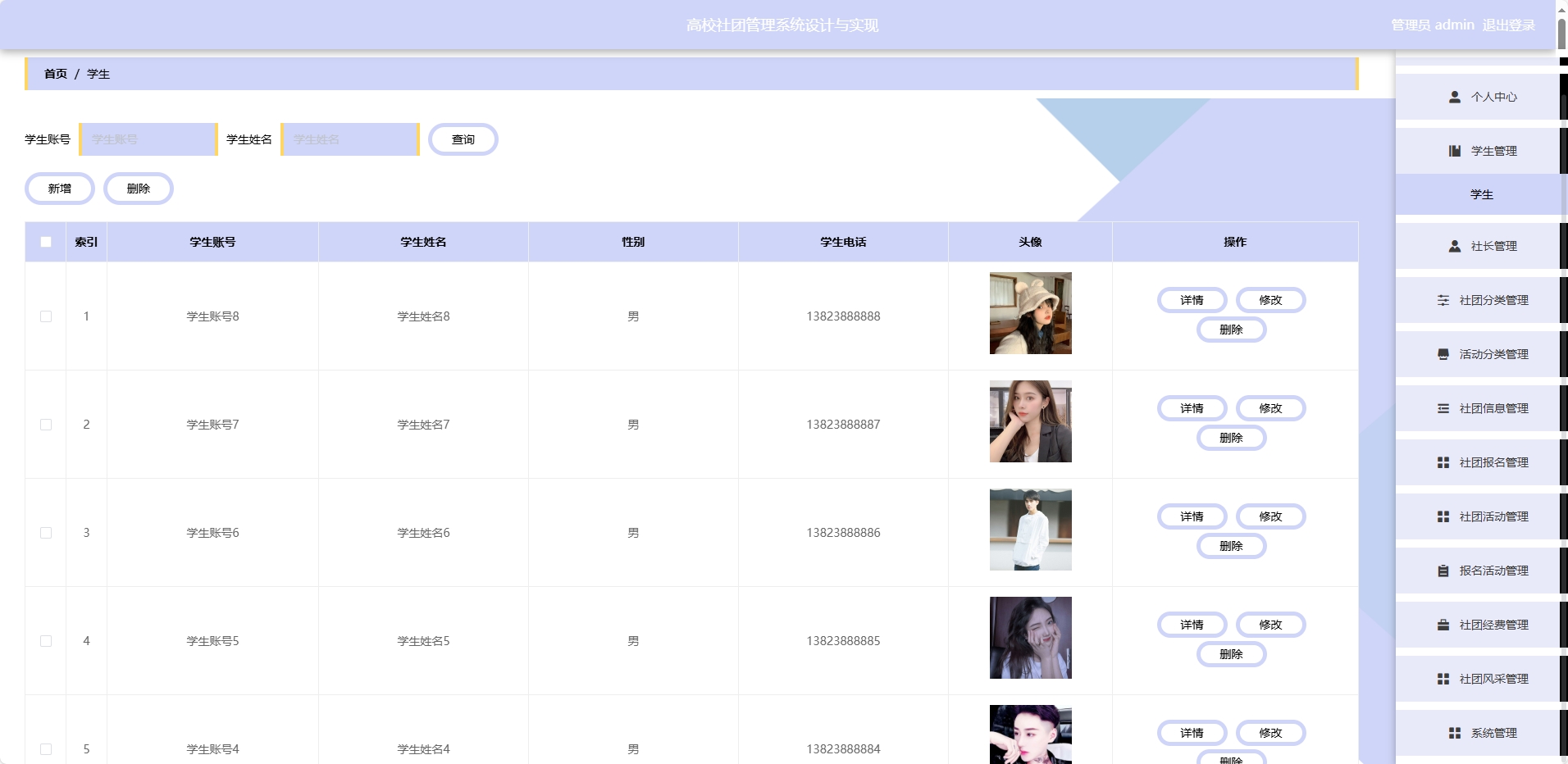Click the 首页 breadcrumb link
The width and height of the screenshot is (1568, 764).
(x=56, y=74)
